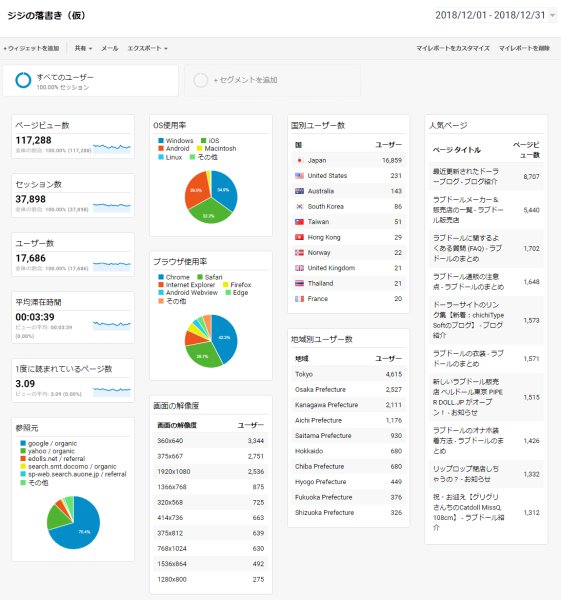Click the Taiwan flag icon

pyautogui.click(x=299, y=222)
